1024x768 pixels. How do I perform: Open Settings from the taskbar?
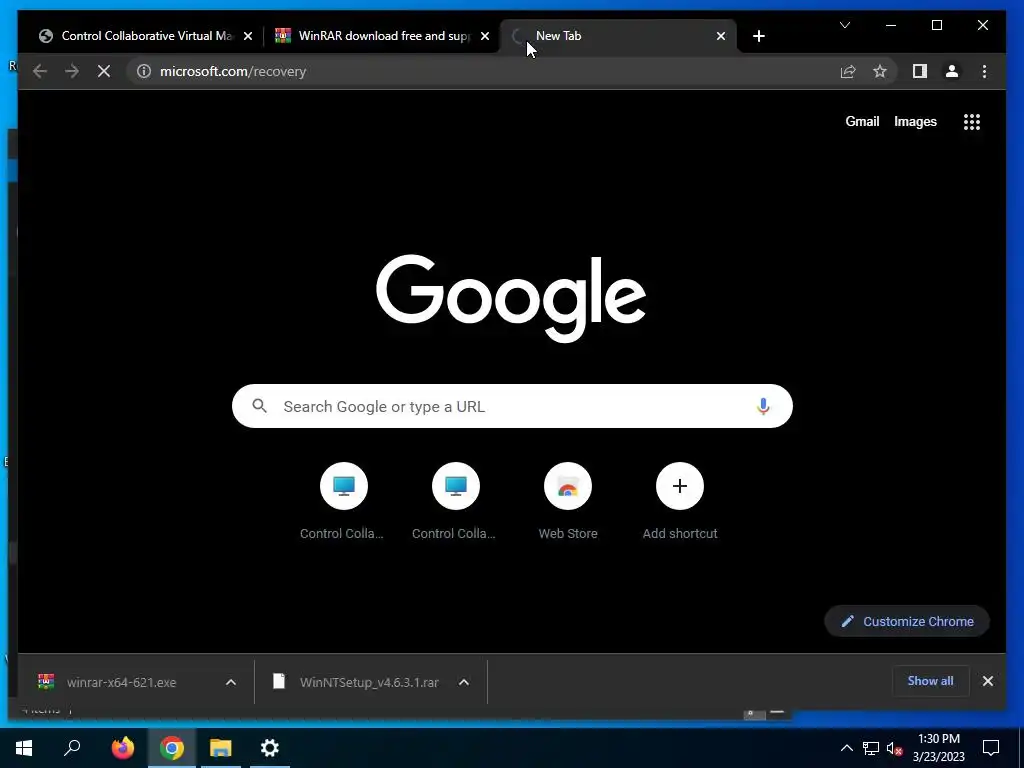(270, 748)
